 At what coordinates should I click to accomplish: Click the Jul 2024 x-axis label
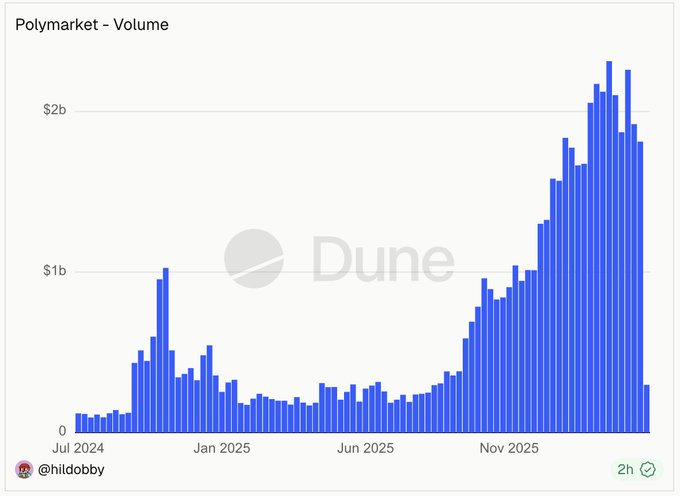pyautogui.click(x=78, y=448)
